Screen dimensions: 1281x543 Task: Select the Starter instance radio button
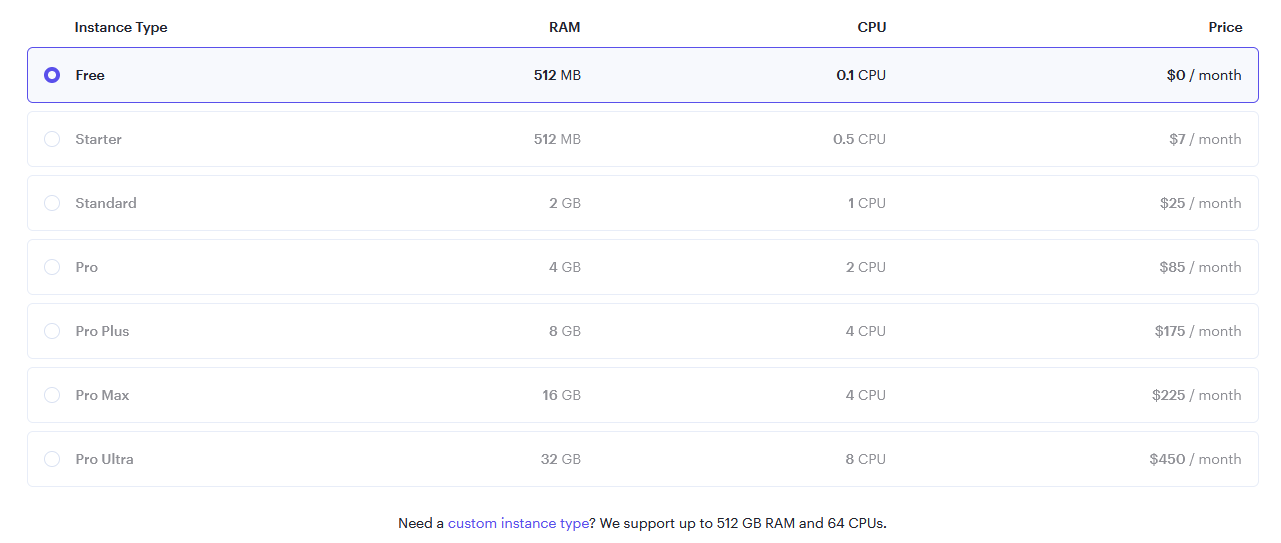[x=52, y=139]
